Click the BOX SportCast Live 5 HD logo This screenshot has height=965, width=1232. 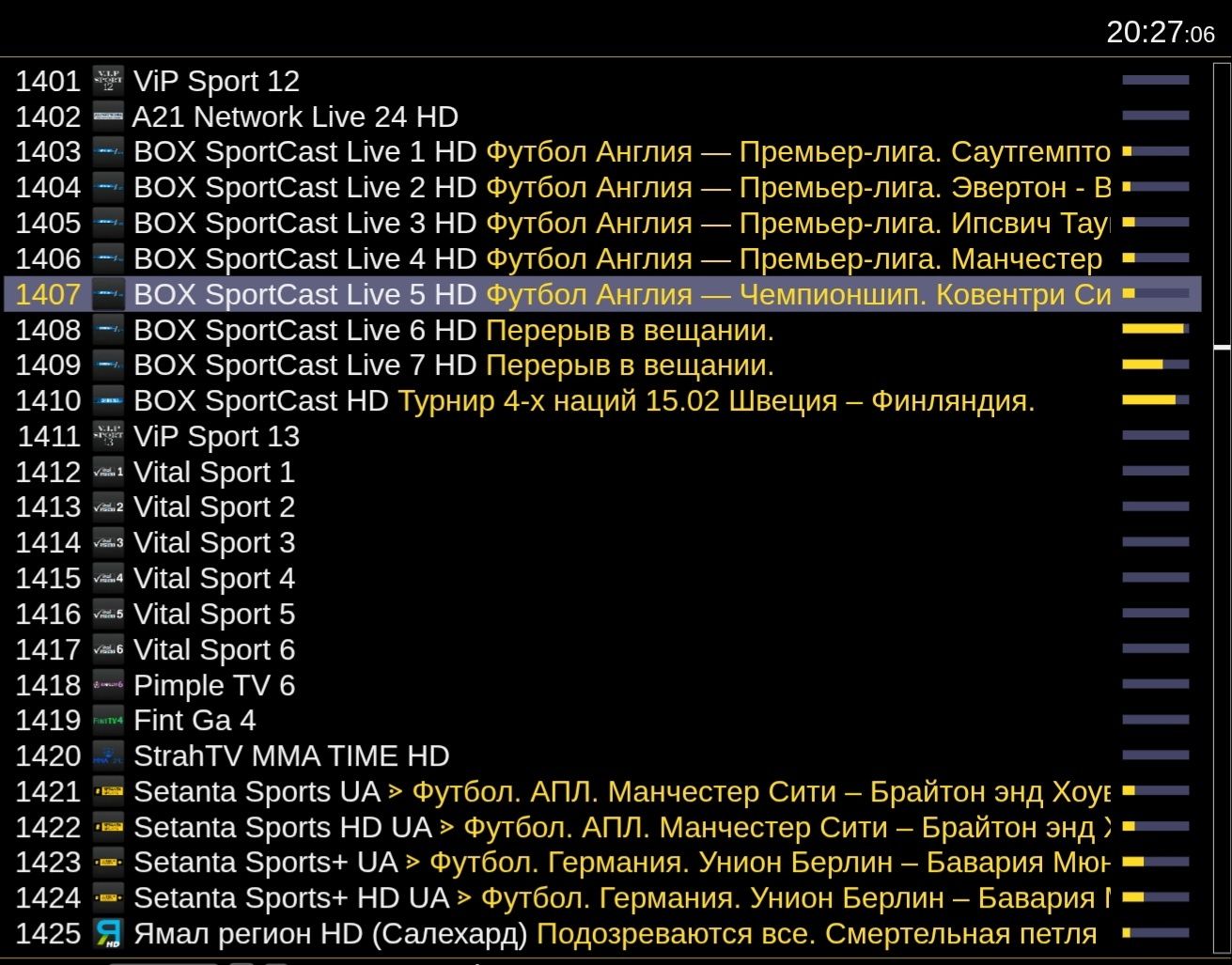coord(108,294)
